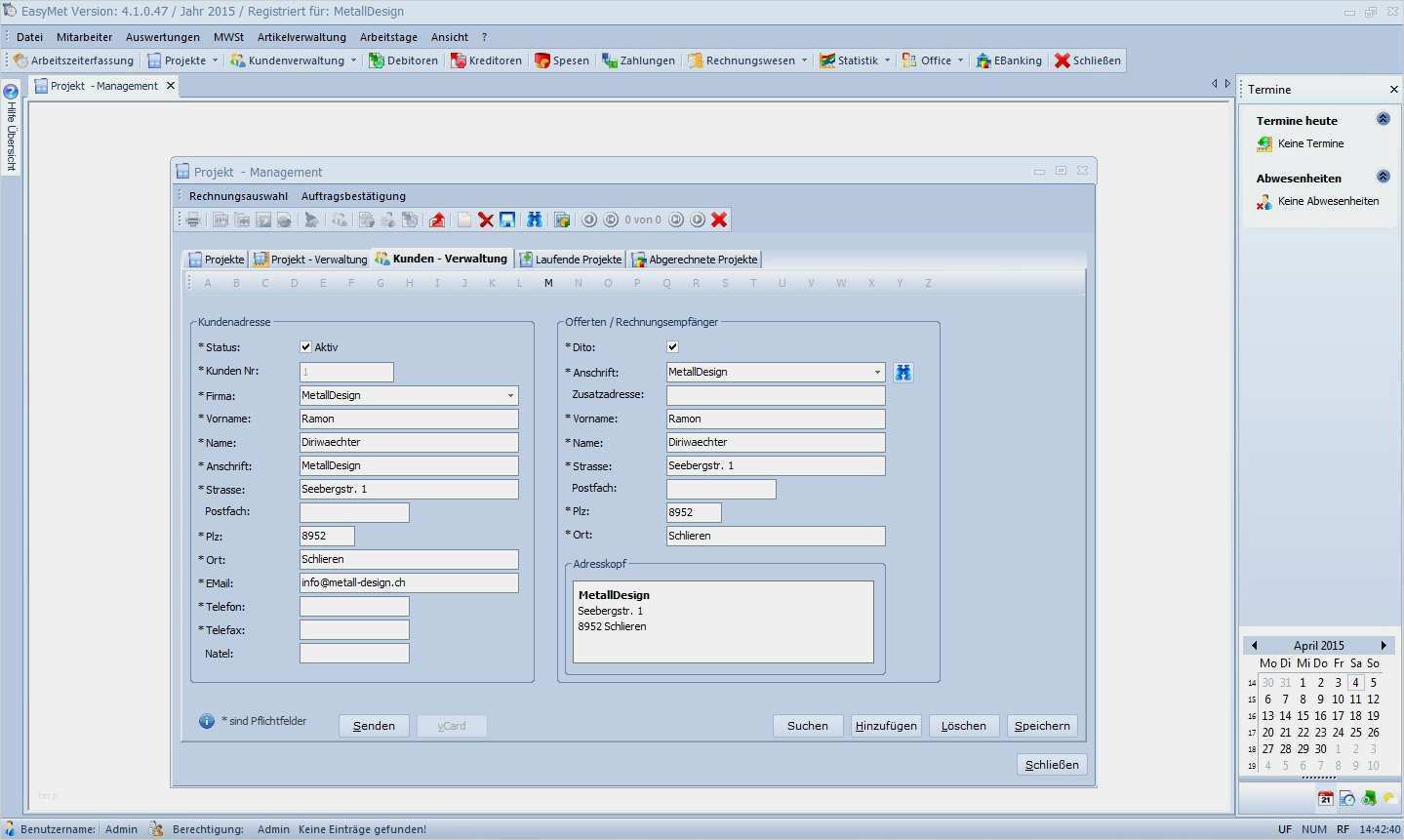Click the calendar icon below the mini calendar
Image resolution: width=1404 pixels, height=840 pixels.
(1325, 798)
